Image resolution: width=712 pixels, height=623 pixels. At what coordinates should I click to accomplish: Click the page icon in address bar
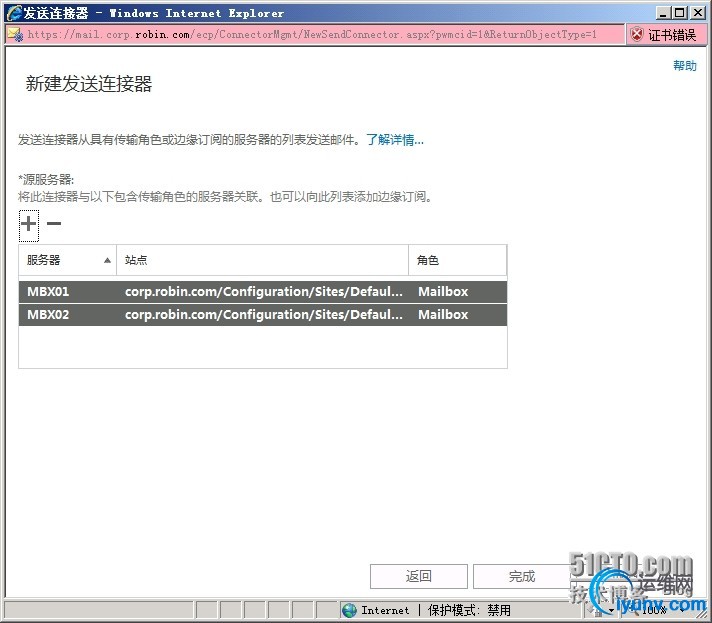[15, 35]
